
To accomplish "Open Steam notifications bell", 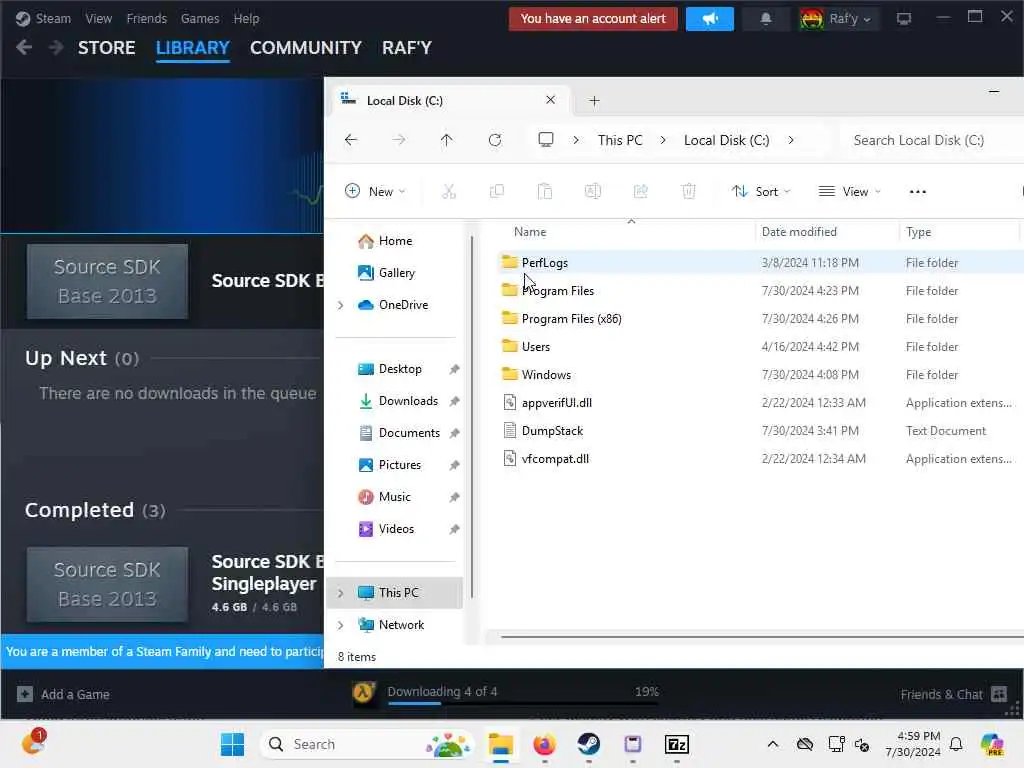I will (x=765, y=19).
